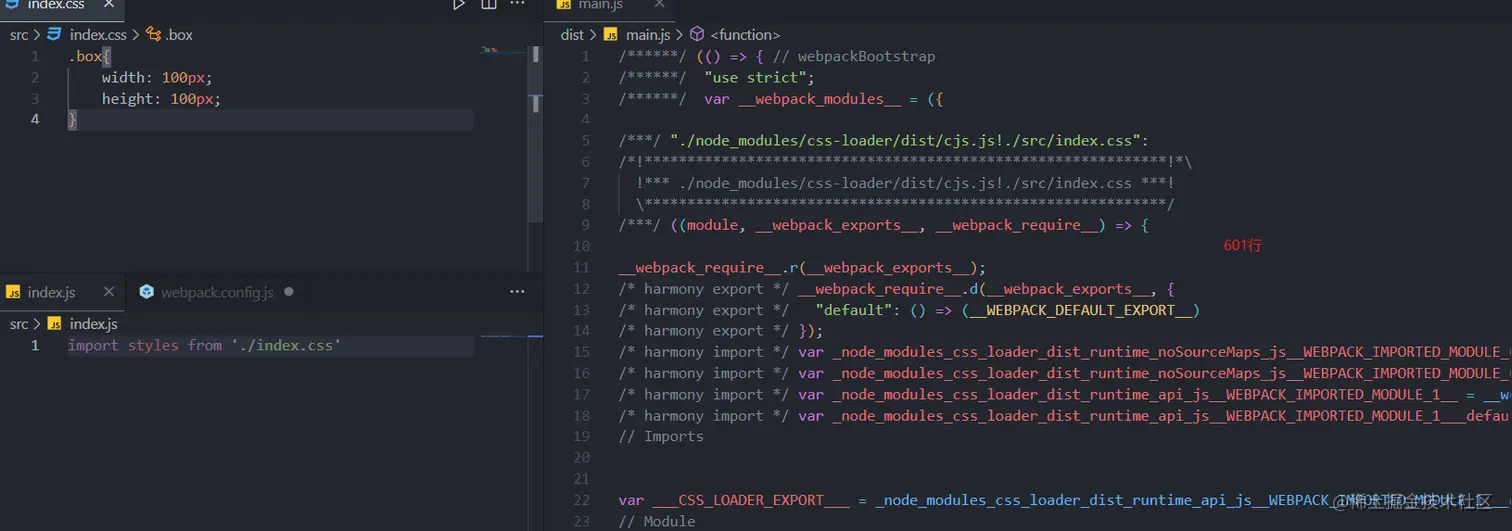Click 'var __webpack_modules__ = ({' line
This screenshot has height=531, width=1512.
tap(823, 98)
